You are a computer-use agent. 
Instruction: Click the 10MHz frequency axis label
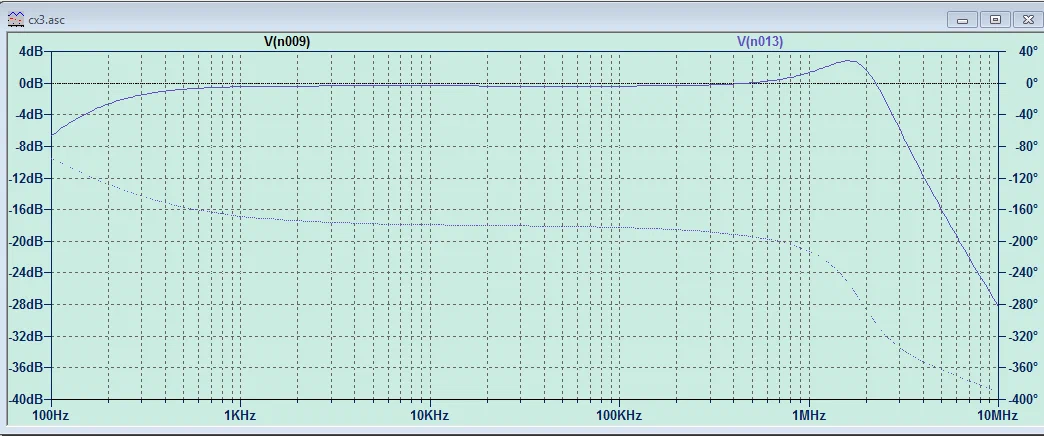point(997,415)
